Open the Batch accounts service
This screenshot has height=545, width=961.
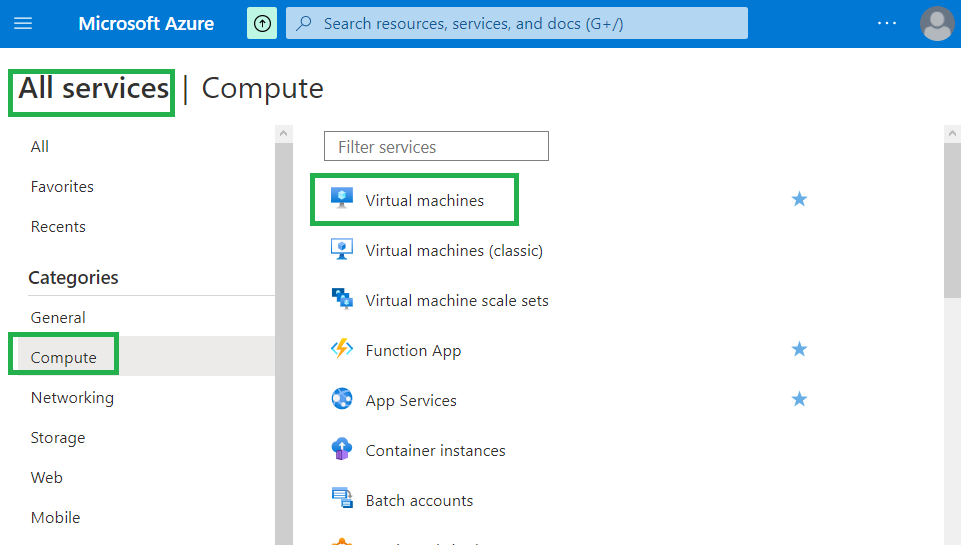(x=419, y=501)
